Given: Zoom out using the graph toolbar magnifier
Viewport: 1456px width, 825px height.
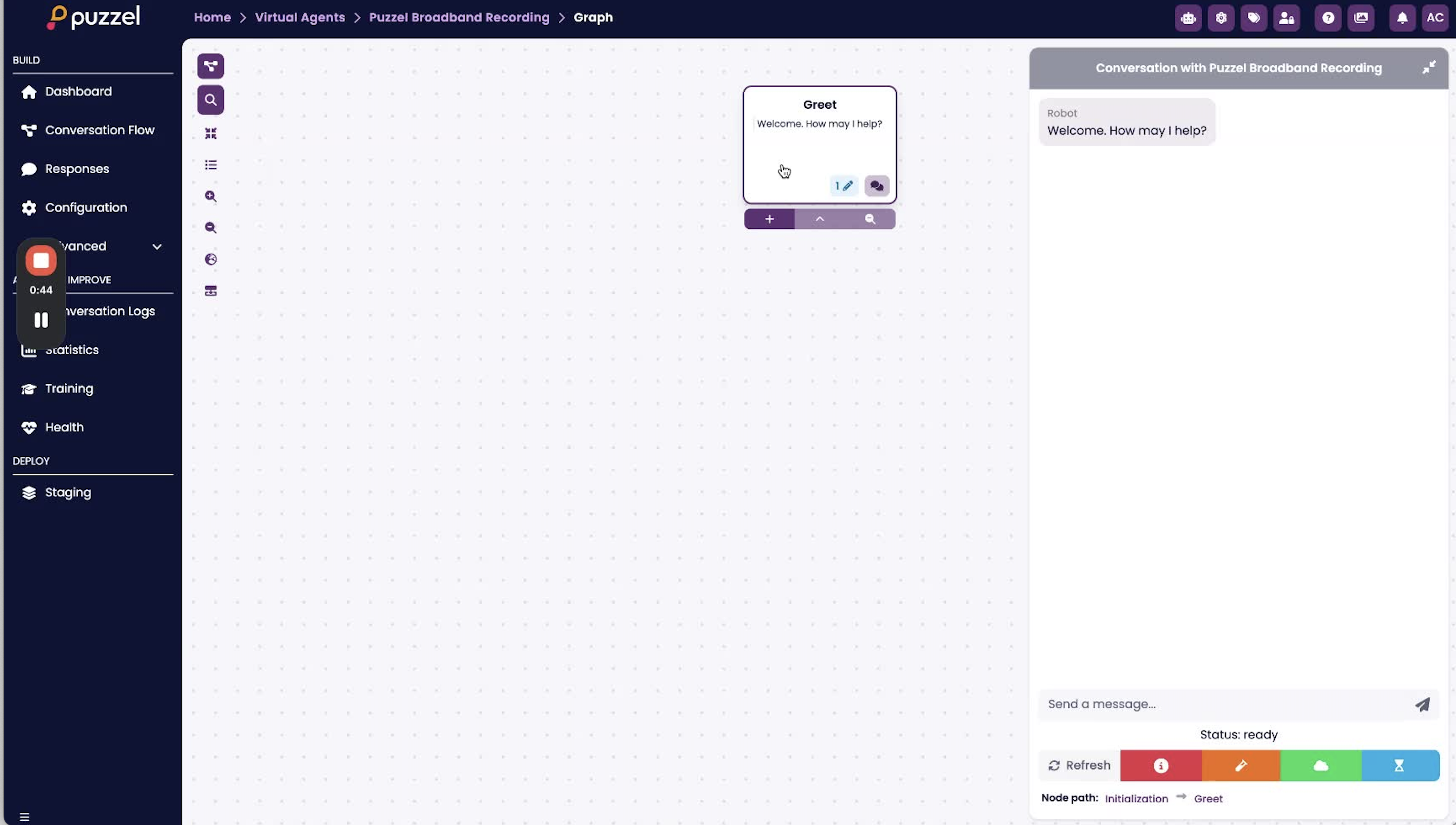Looking at the screenshot, I should 210,228.
